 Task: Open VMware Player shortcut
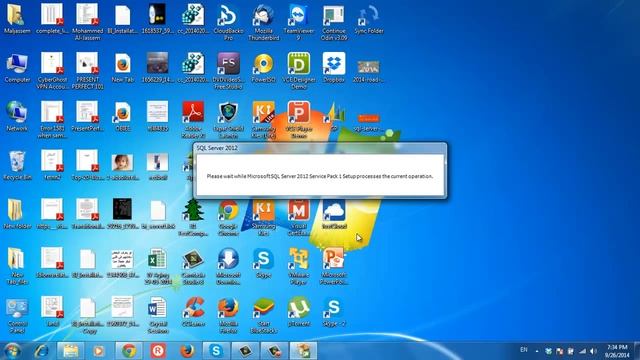coord(299,266)
